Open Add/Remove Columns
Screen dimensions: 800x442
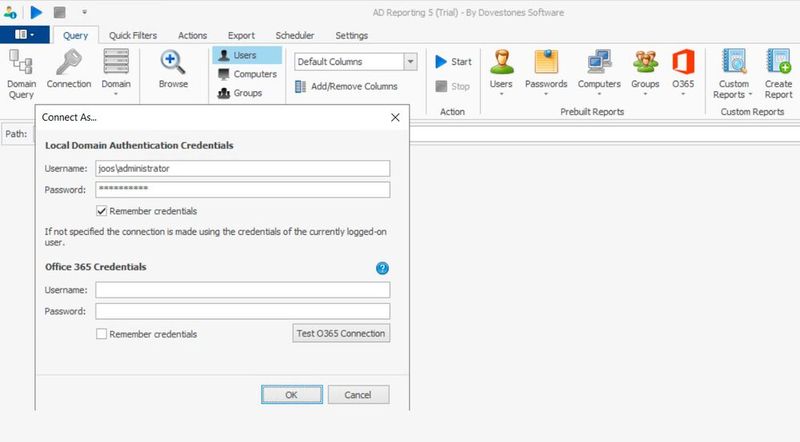tap(346, 86)
